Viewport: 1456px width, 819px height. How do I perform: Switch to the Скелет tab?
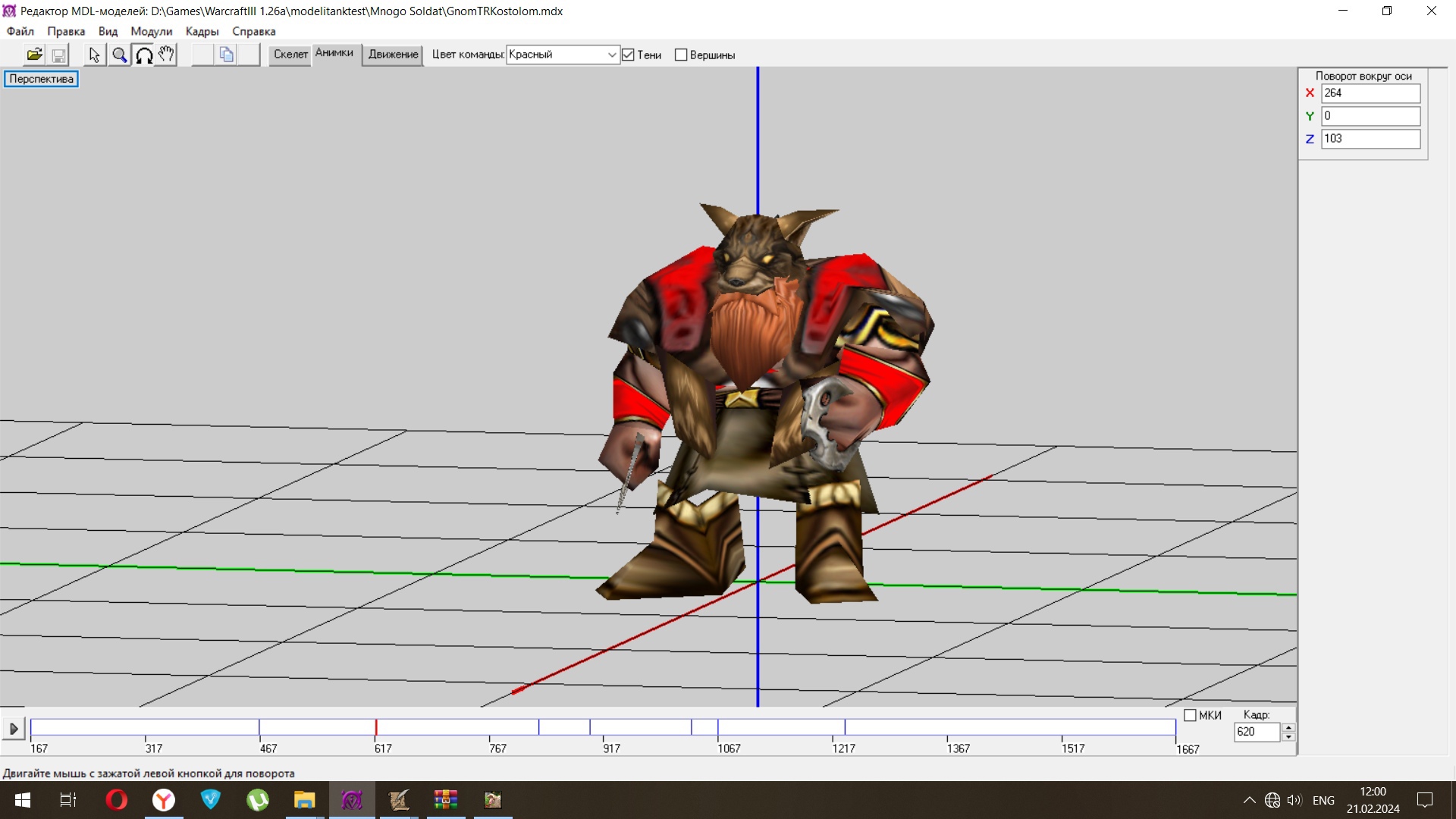point(290,55)
